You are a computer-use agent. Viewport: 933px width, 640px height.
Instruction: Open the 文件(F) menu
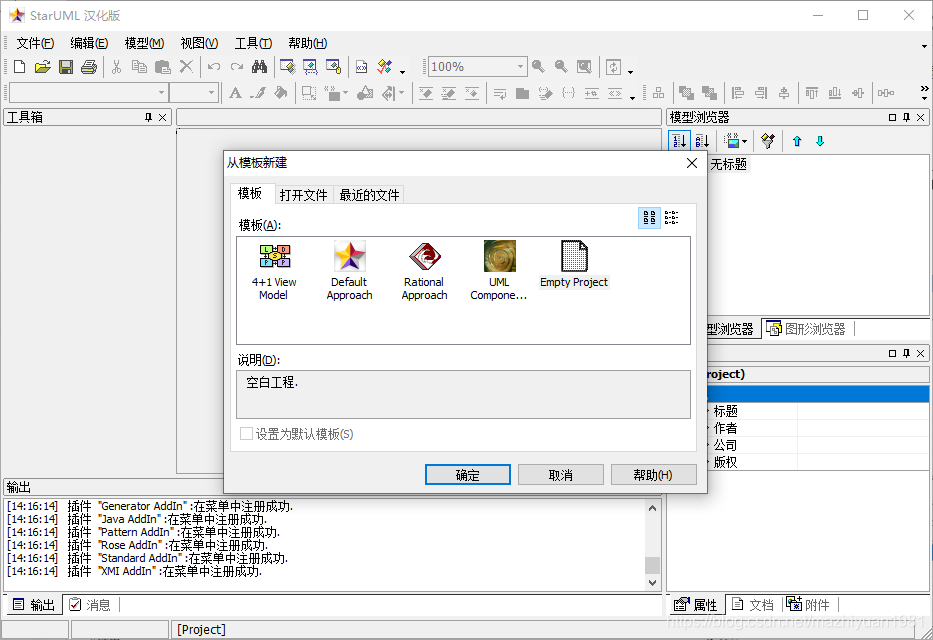click(x=35, y=43)
